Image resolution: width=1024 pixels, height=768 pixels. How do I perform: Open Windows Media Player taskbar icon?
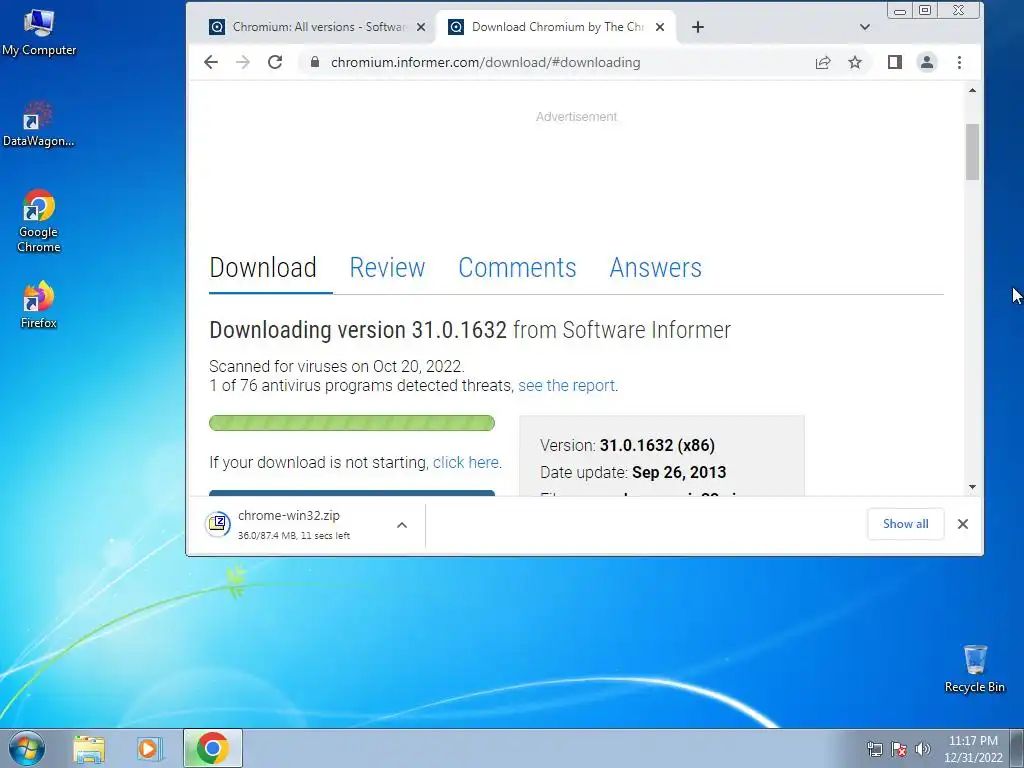[150, 748]
